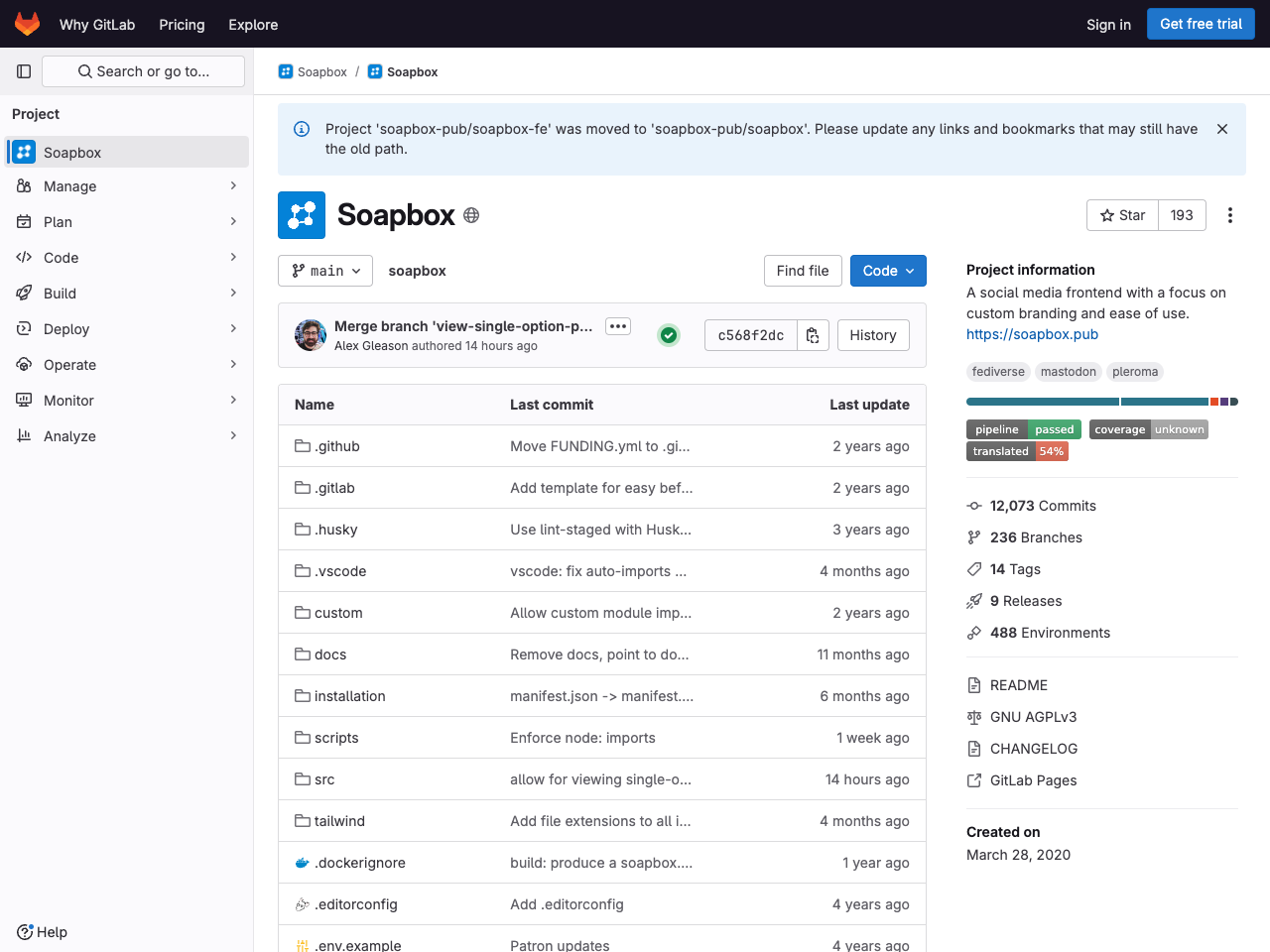The height and width of the screenshot is (952, 1270).
Task: Open the main branch dropdown
Action: click(325, 271)
